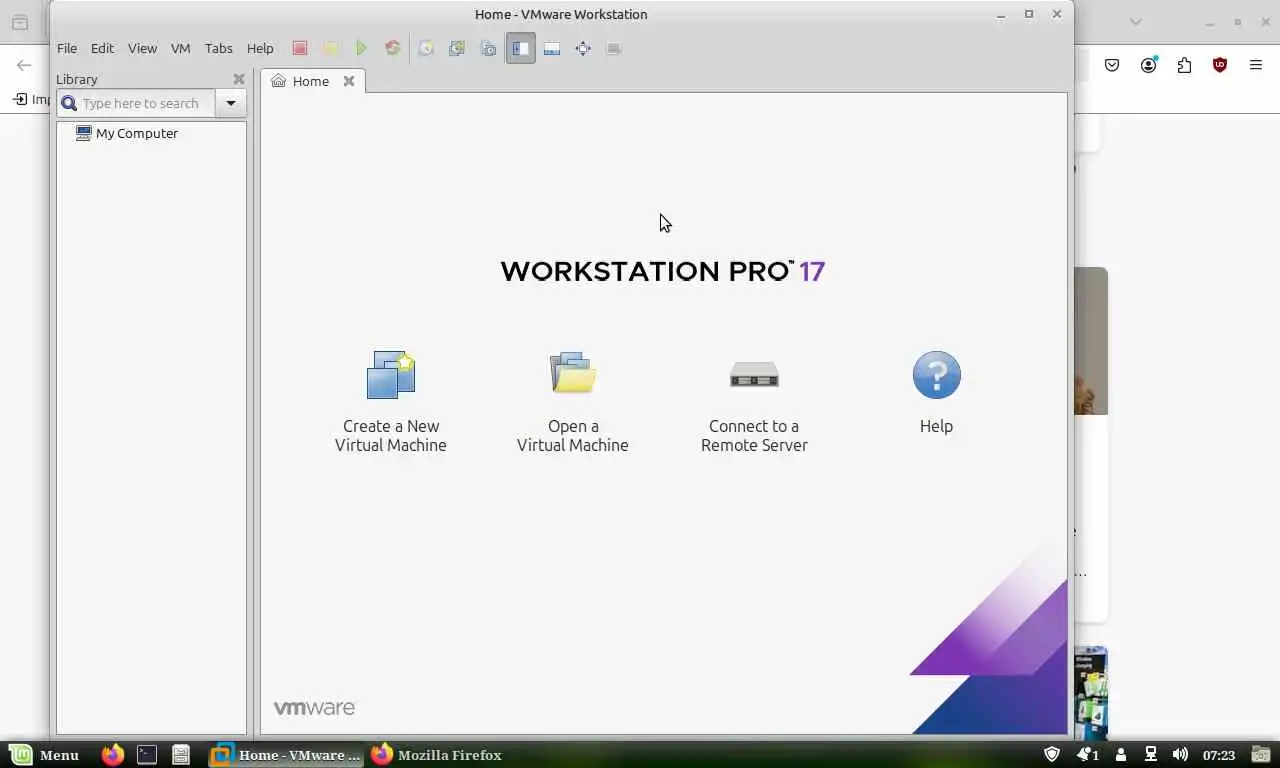The height and width of the screenshot is (768, 1280).
Task: Open the Firefox list all tabs chevron
Action: [x=1136, y=21]
